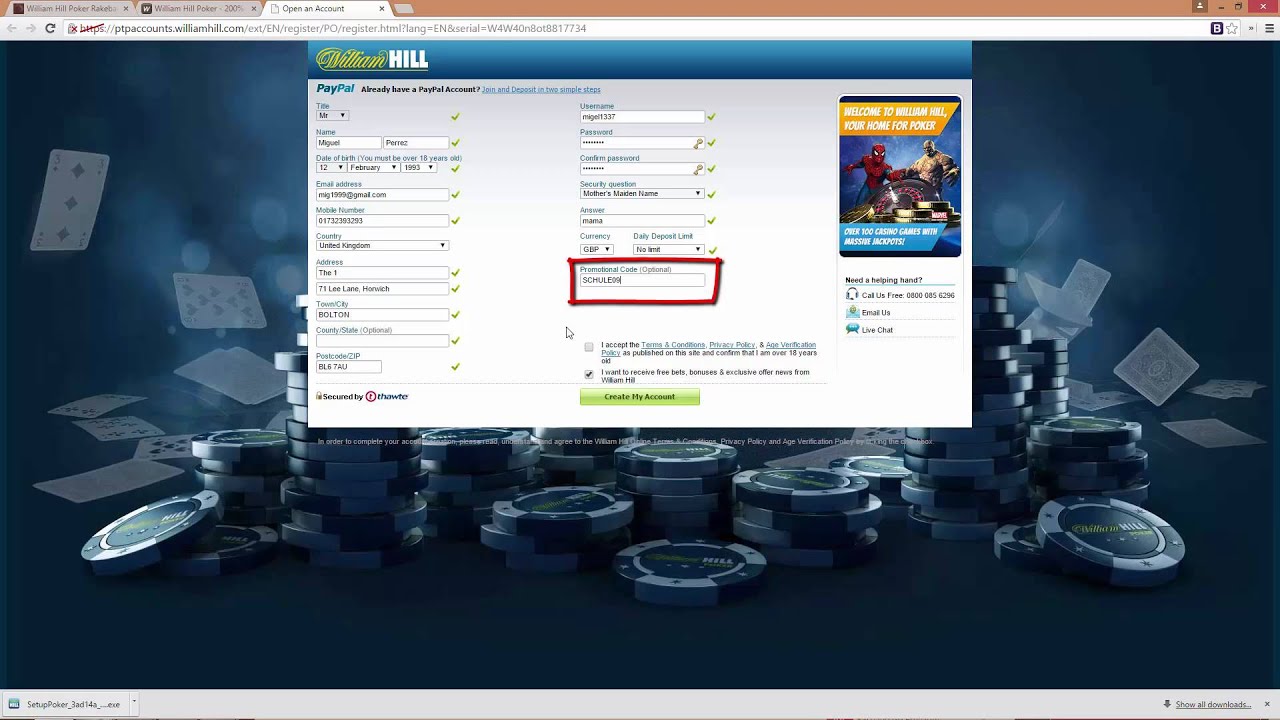Click the Mobile Number input field
This screenshot has width=1280, height=720.
[382, 221]
